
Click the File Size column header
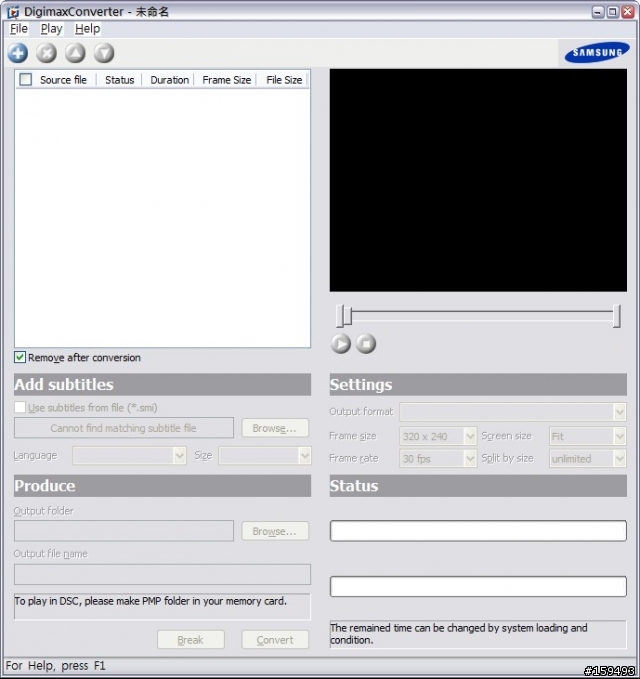tap(284, 80)
